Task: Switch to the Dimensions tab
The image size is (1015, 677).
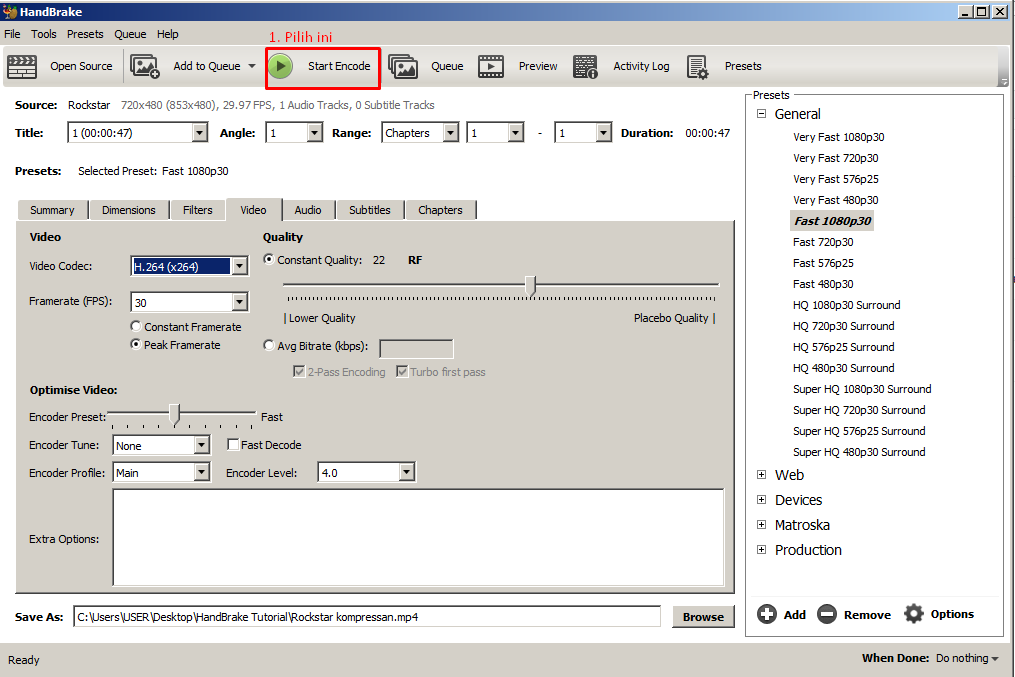Action: 129,210
